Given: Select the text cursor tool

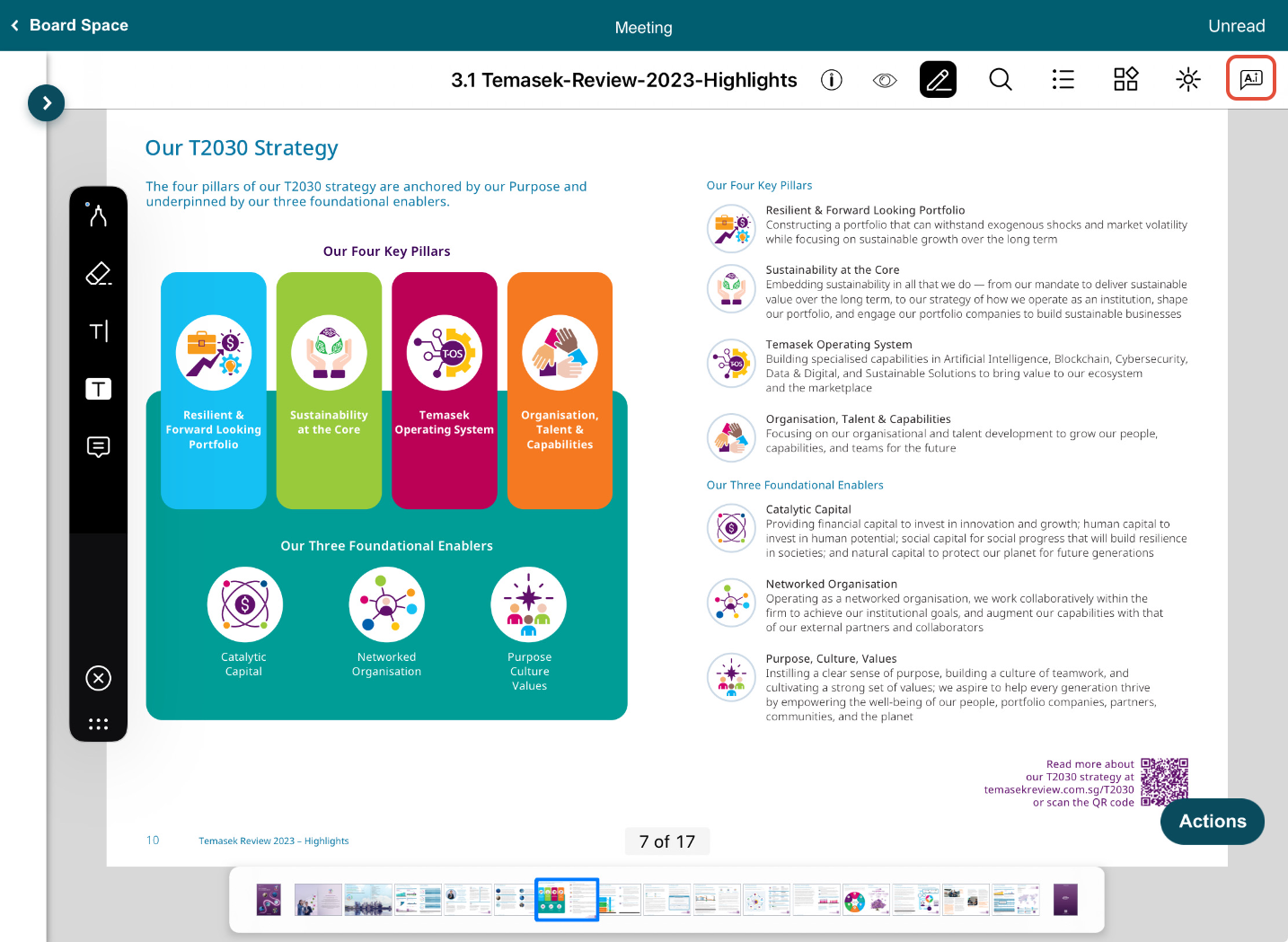Looking at the screenshot, I should 99,330.
